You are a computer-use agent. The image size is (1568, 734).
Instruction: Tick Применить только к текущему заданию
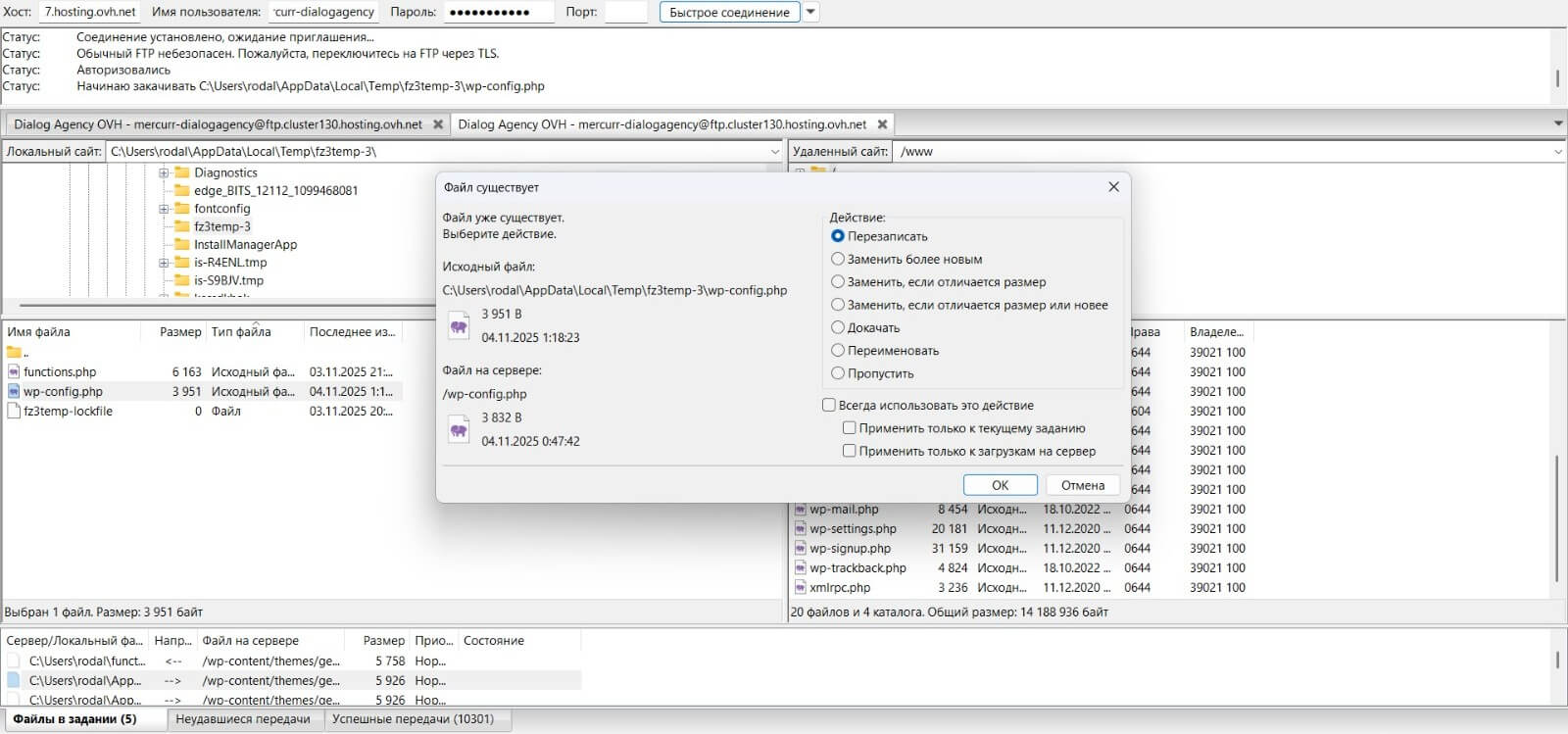[850, 428]
